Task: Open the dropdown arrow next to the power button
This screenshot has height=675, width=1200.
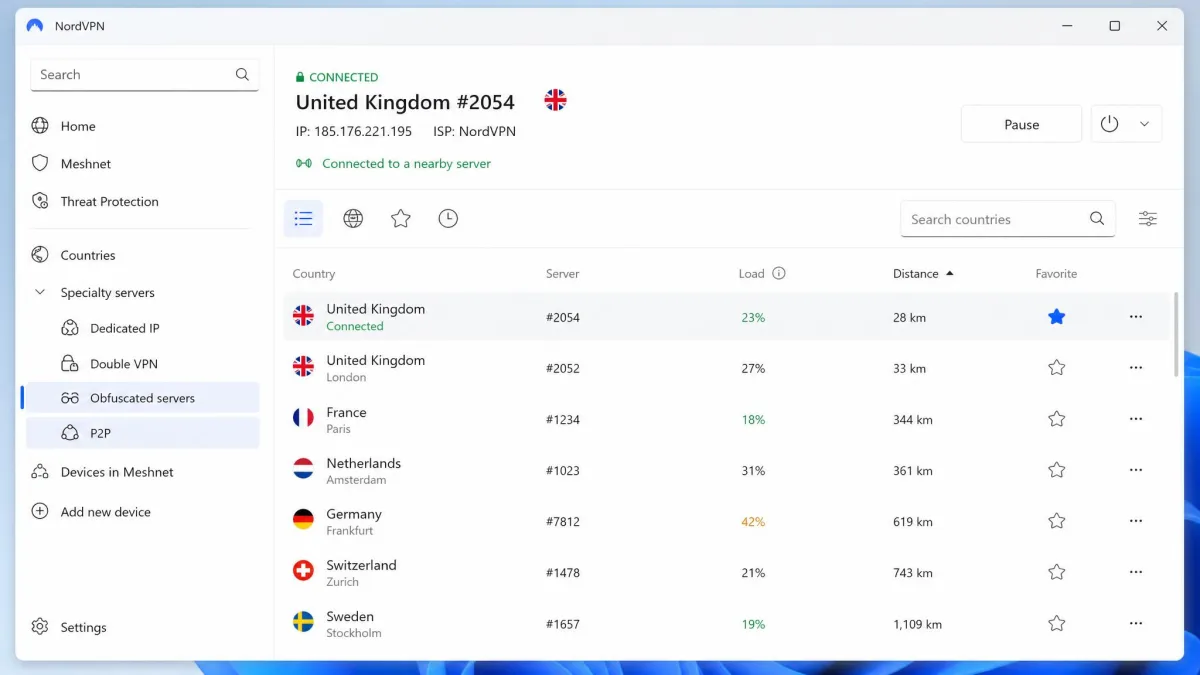Action: 1144,124
